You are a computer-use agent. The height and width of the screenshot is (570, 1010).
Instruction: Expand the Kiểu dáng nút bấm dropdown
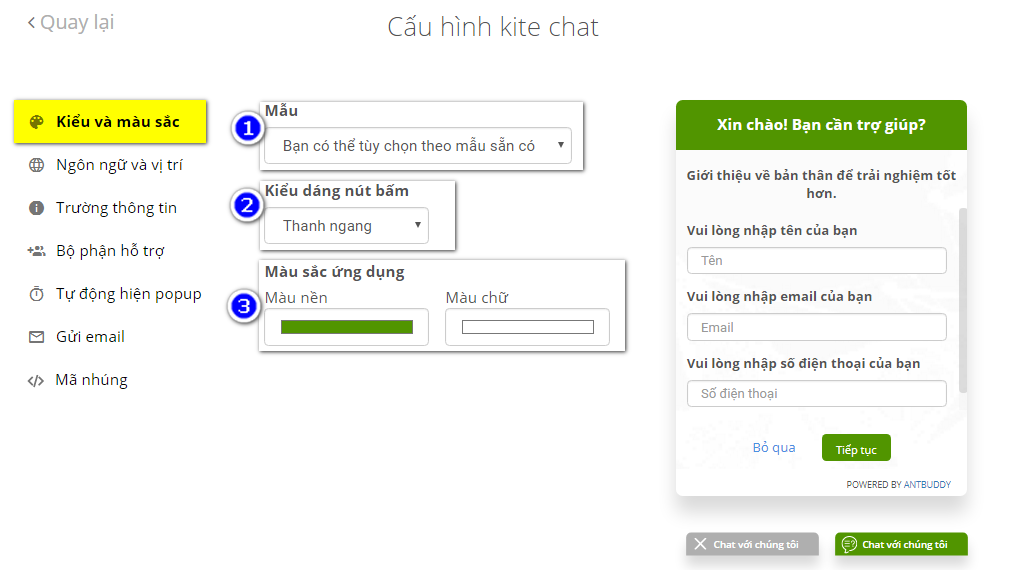(x=347, y=225)
